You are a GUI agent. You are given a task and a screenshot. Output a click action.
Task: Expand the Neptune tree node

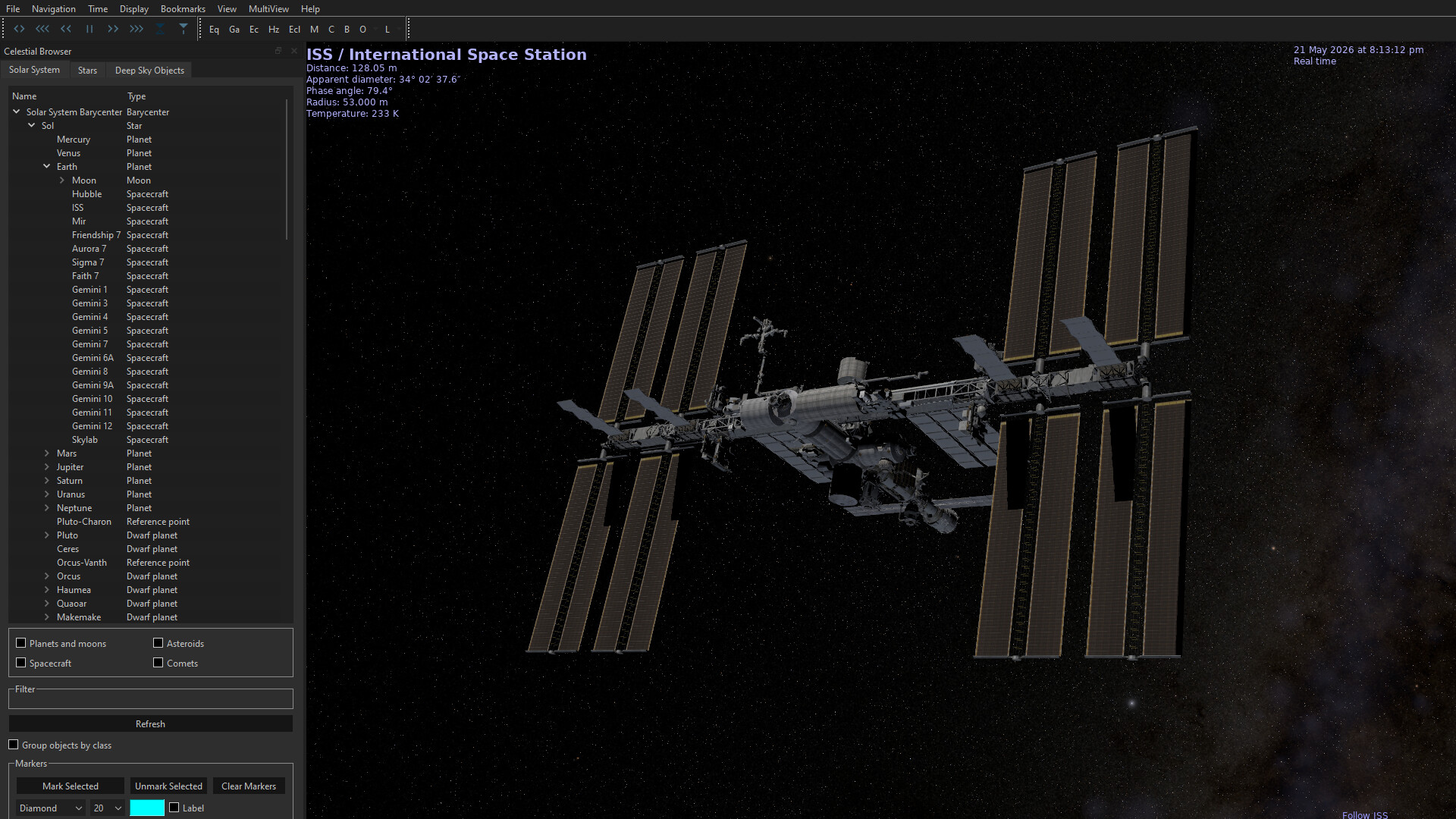(x=47, y=508)
